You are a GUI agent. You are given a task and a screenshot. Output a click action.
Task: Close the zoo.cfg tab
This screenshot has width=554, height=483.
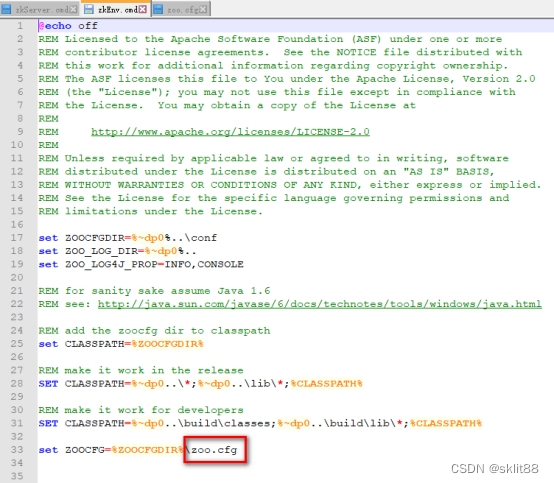(203, 10)
